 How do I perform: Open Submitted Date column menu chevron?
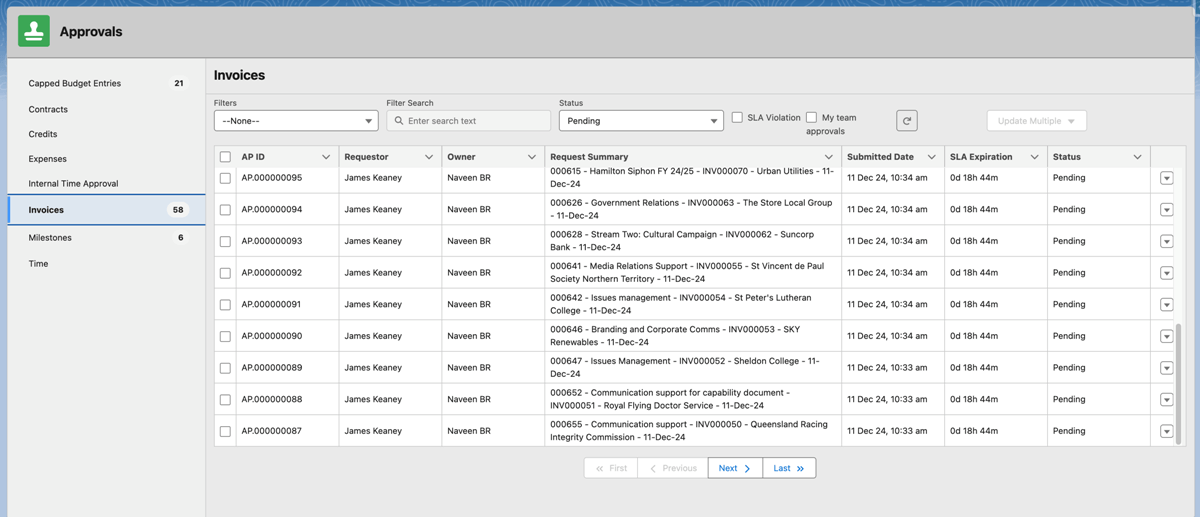(932, 157)
